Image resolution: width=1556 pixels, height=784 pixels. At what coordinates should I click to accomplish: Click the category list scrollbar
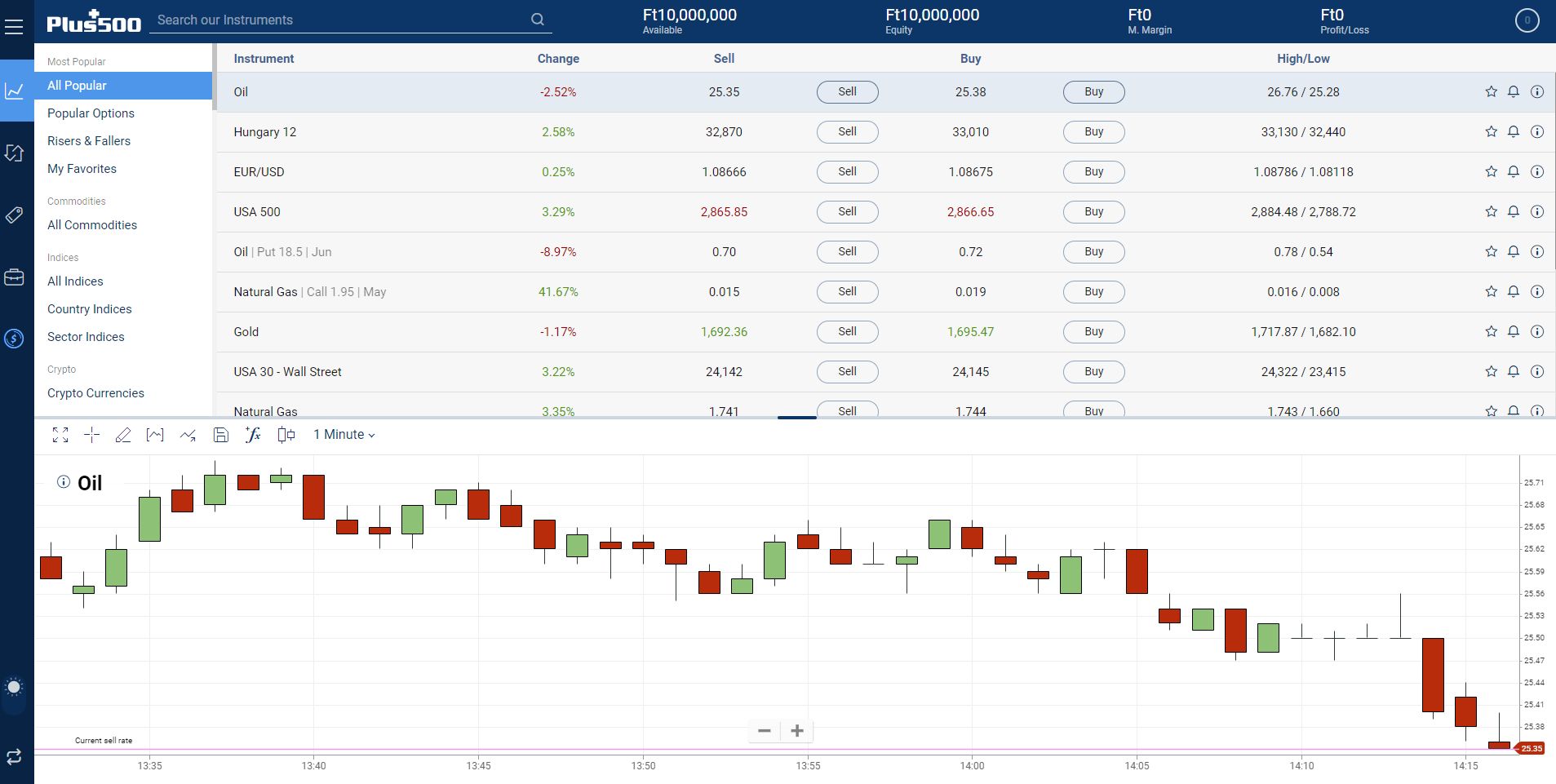click(x=215, y=78)
